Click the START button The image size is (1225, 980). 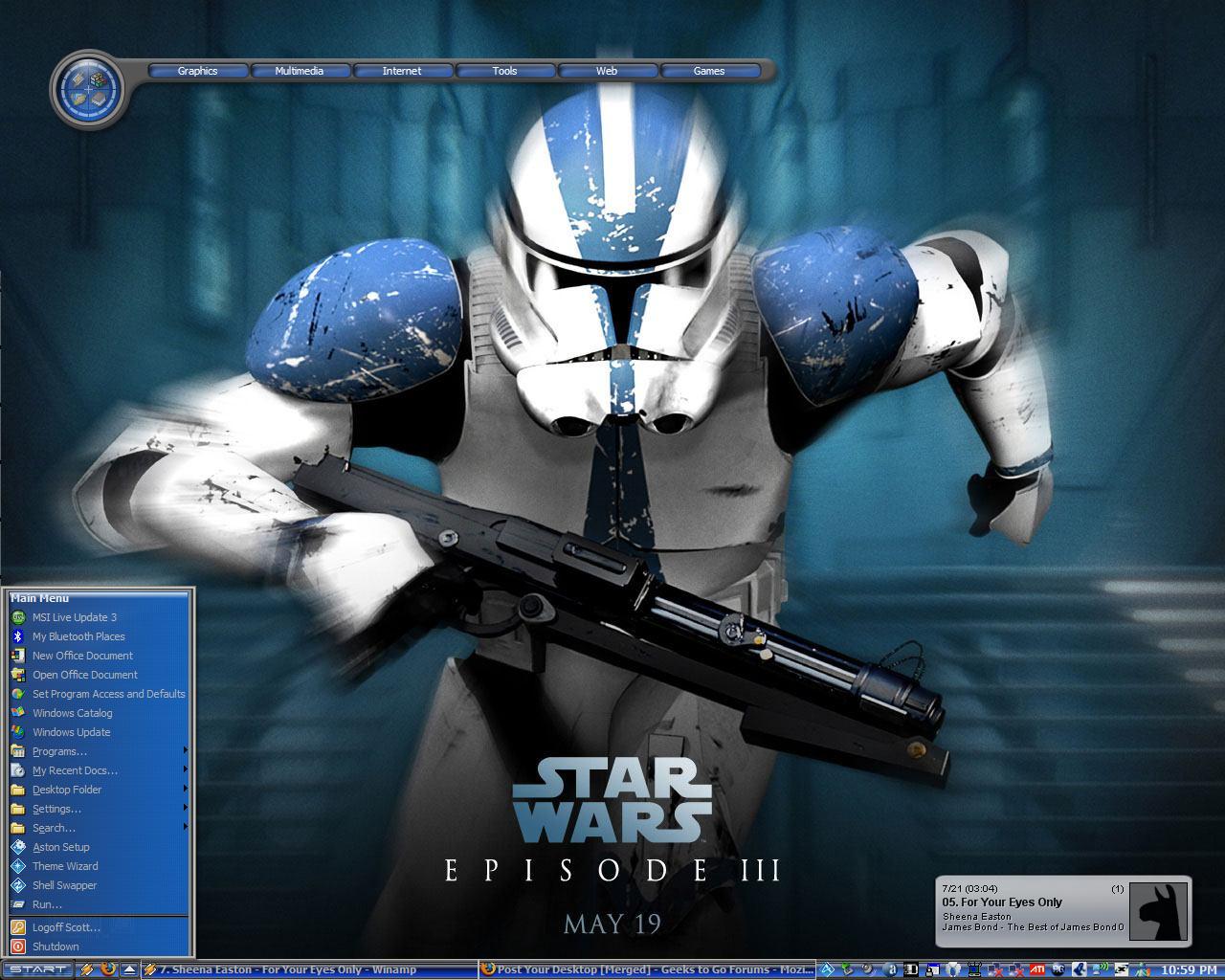point(37,969)
